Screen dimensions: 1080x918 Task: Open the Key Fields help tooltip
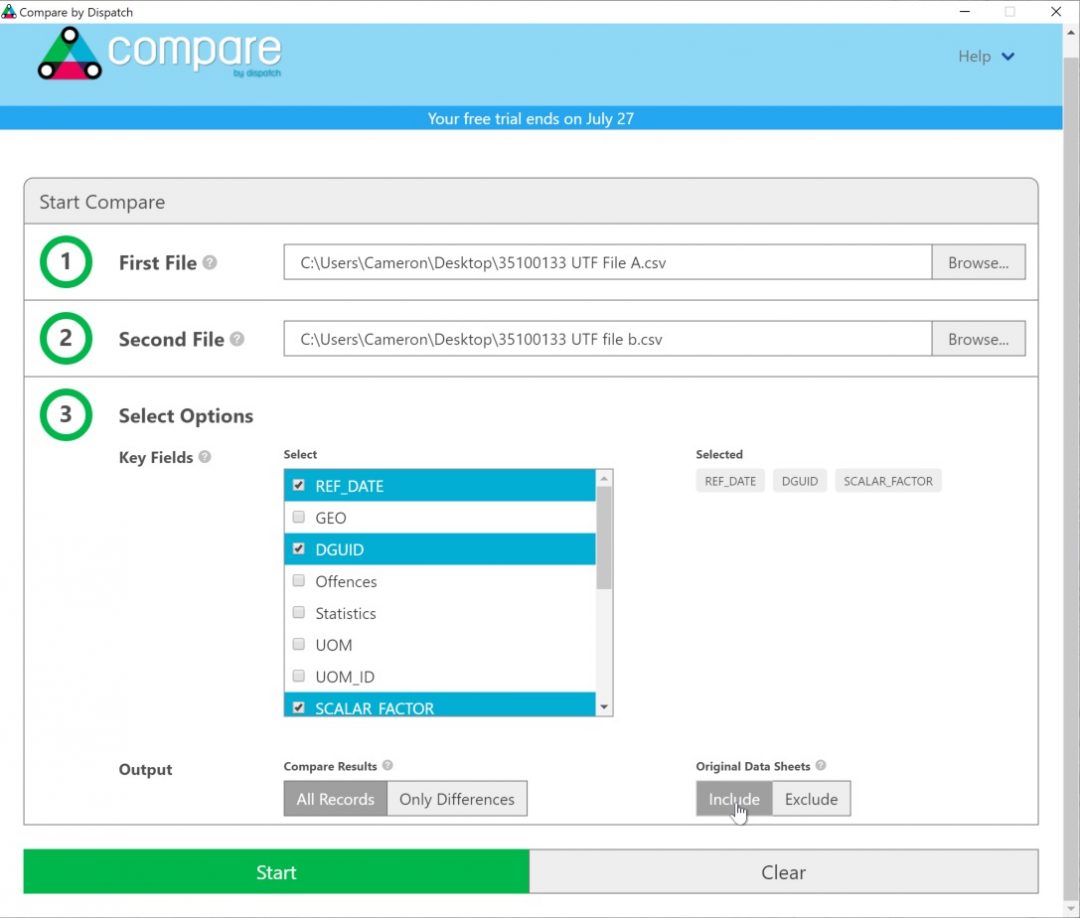tap(203, 457)
